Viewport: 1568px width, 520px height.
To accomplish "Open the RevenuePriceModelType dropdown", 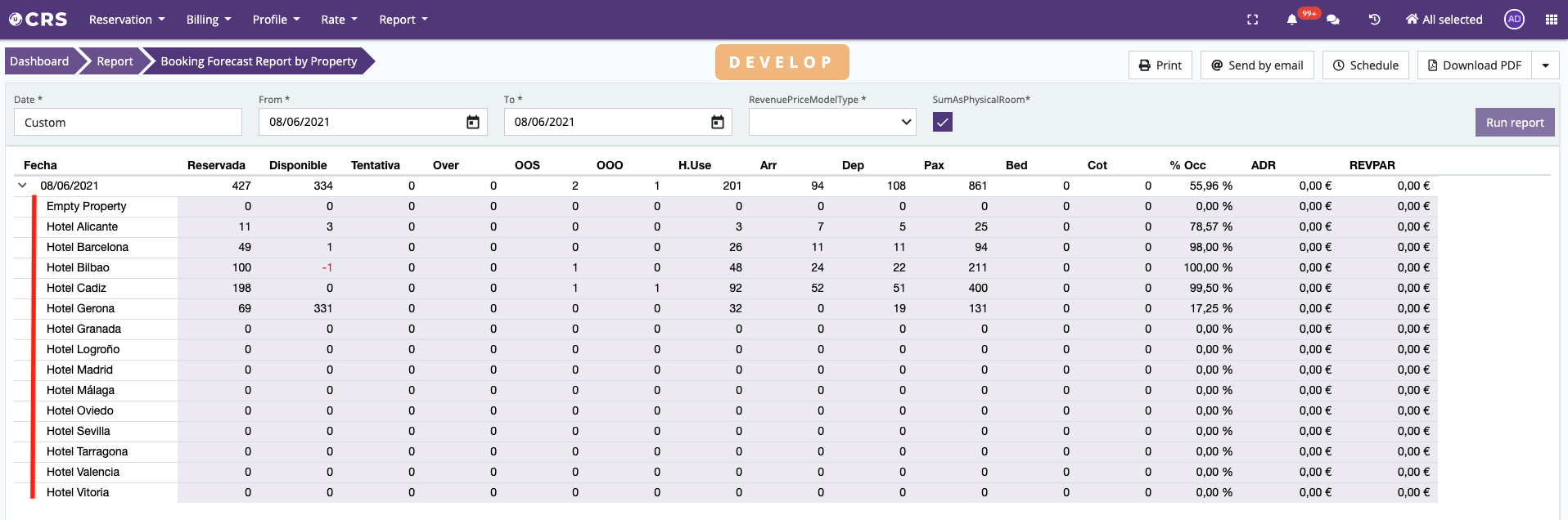I will 831,122.
